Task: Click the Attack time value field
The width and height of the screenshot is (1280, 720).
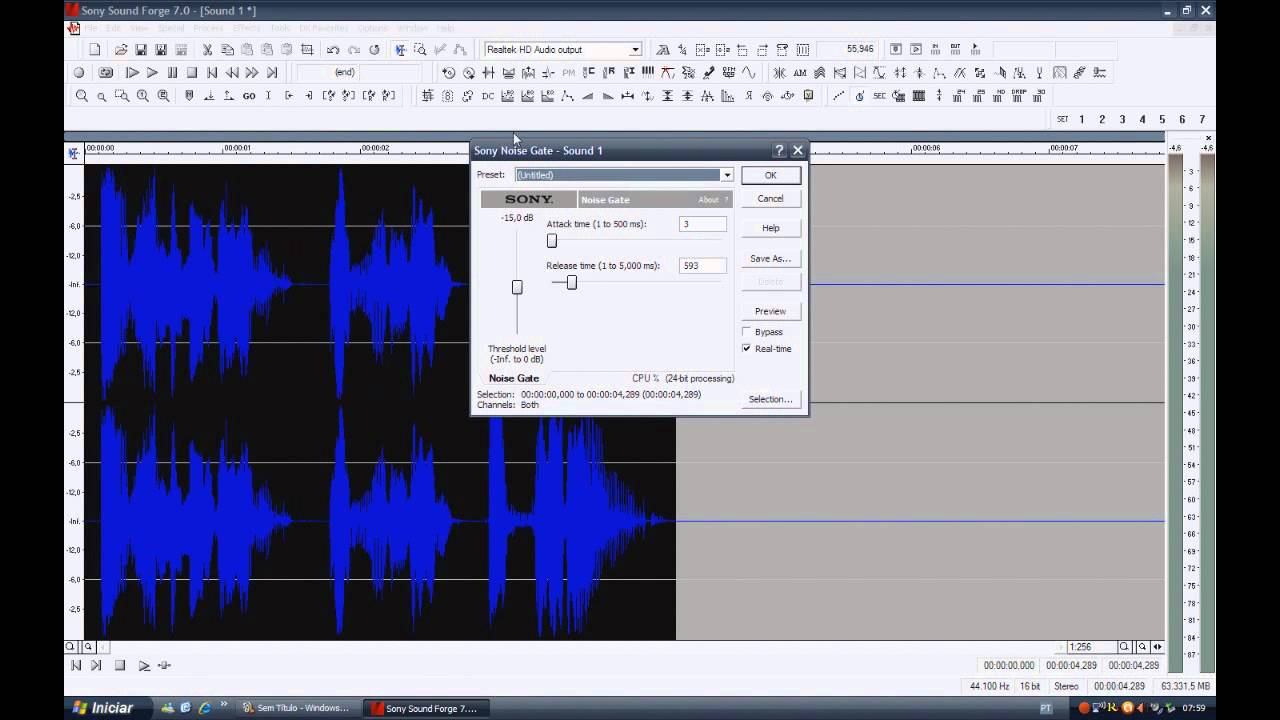Action: pos(702,224)
